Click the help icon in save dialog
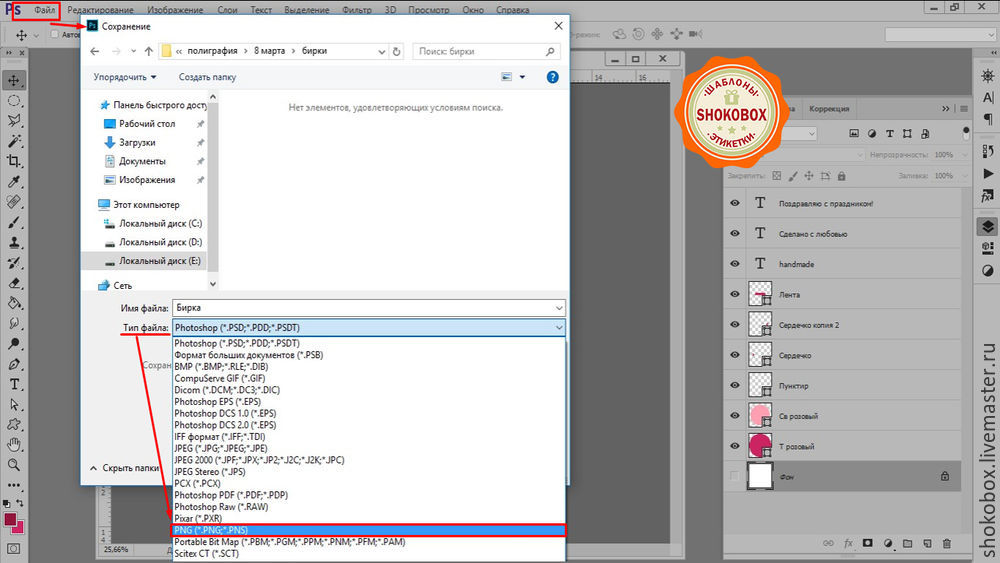This screenshot has height=563, width=1000. [552, 76]
